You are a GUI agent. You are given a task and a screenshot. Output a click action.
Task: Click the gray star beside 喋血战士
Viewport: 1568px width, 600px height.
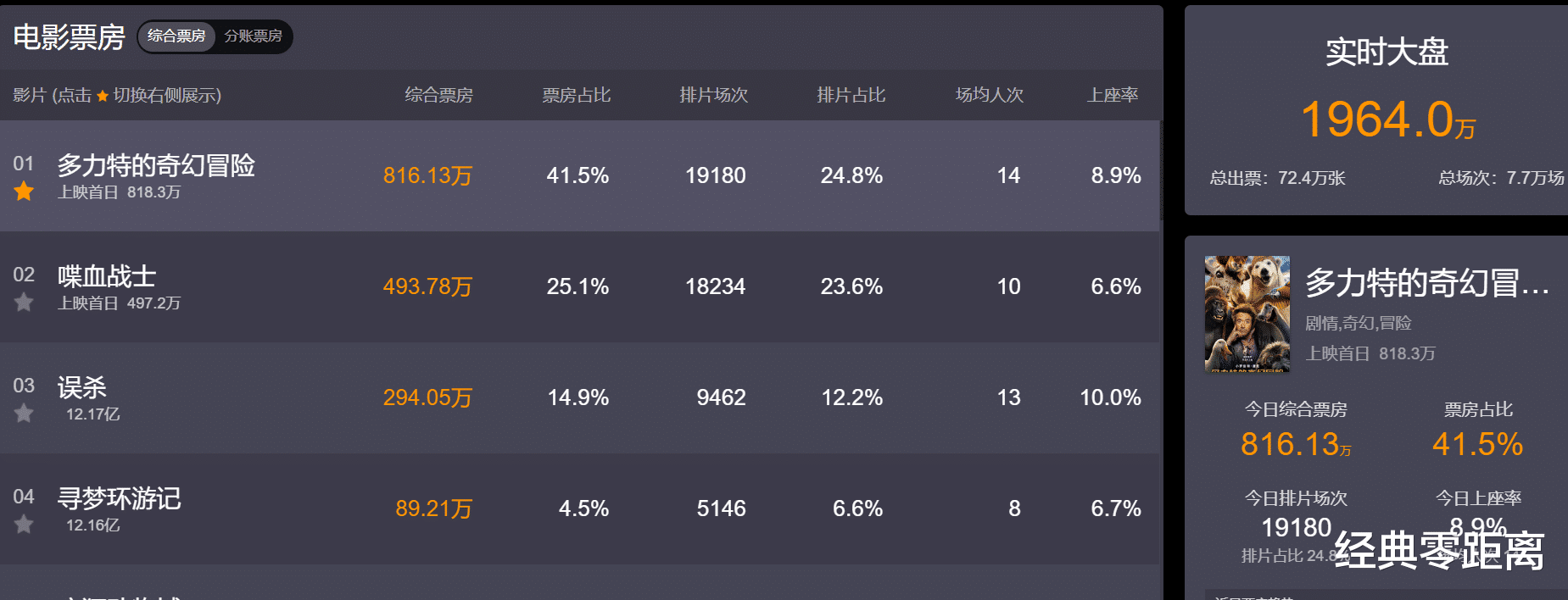[24, 303]
